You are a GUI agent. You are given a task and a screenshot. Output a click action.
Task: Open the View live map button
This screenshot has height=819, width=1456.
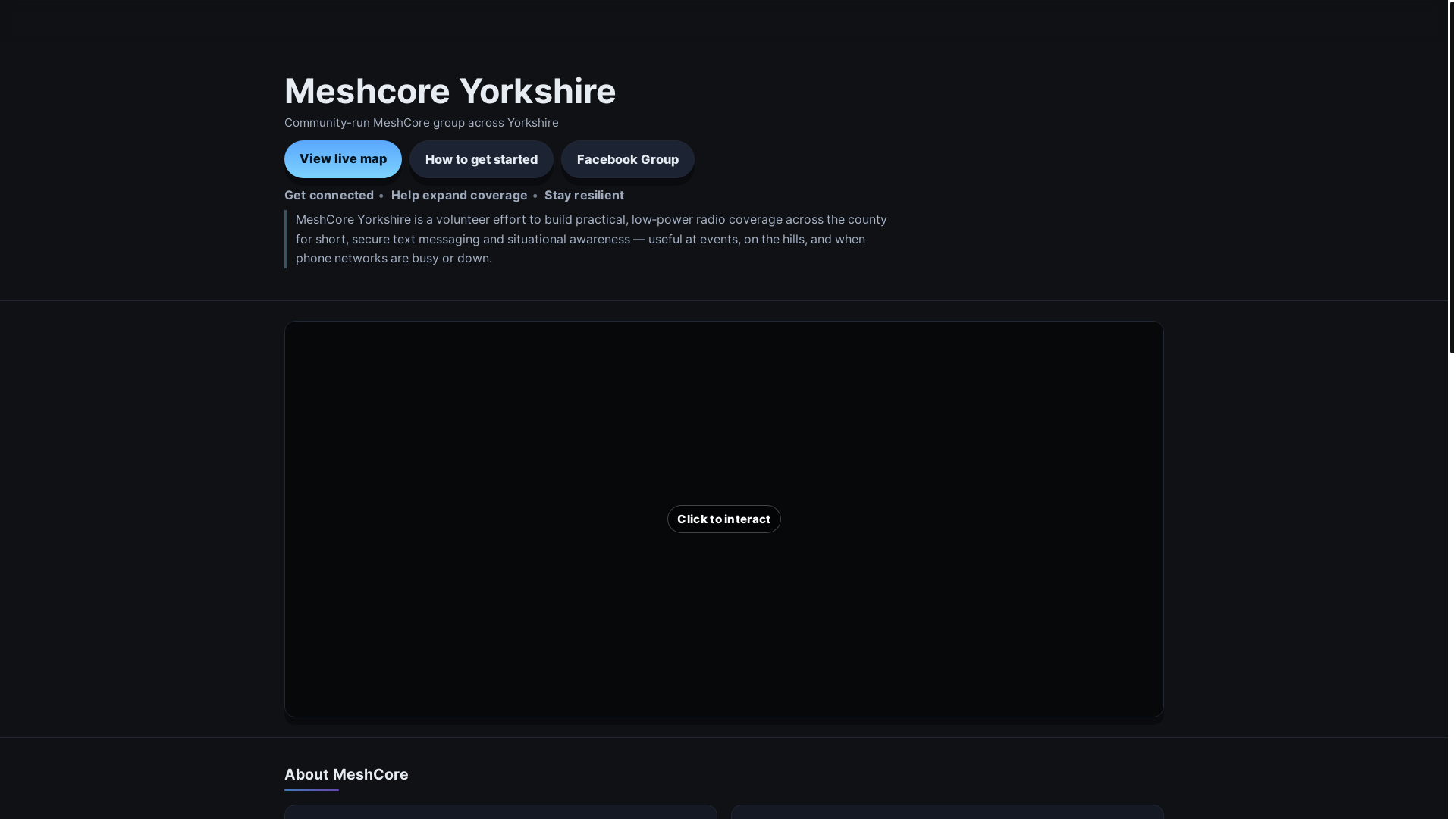(343, 159)
